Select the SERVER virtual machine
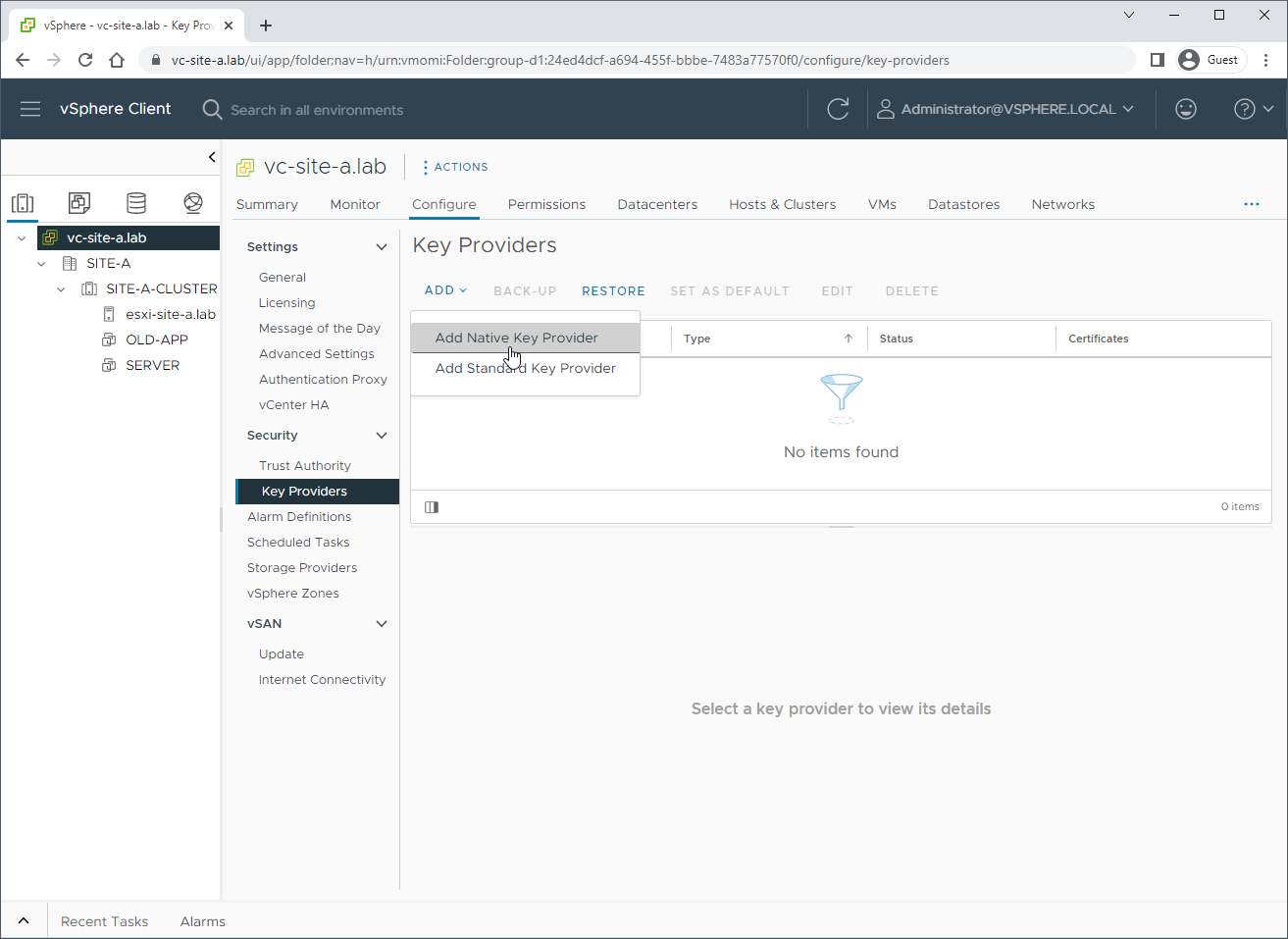Screen dimensions: 1288x939 [x=153, y=365]
